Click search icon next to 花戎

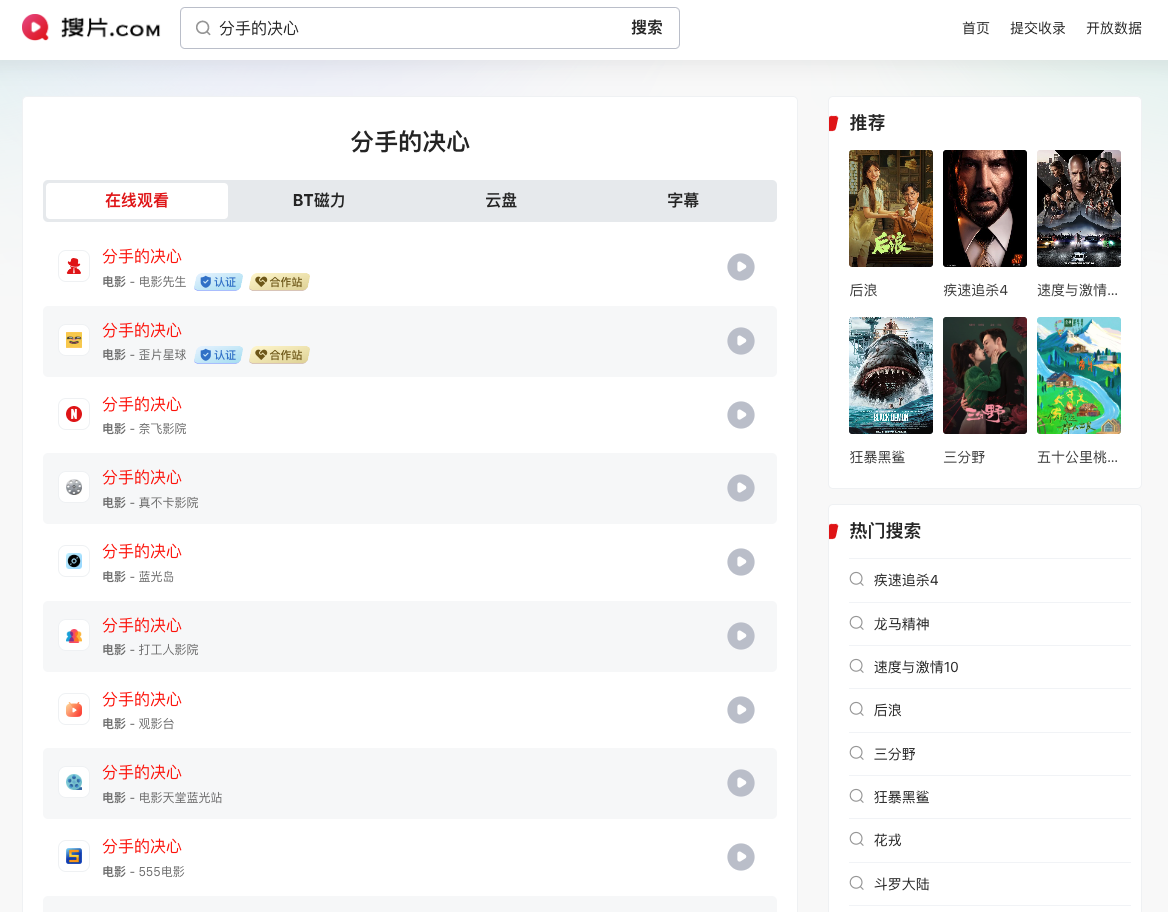(x=857, y=840)
